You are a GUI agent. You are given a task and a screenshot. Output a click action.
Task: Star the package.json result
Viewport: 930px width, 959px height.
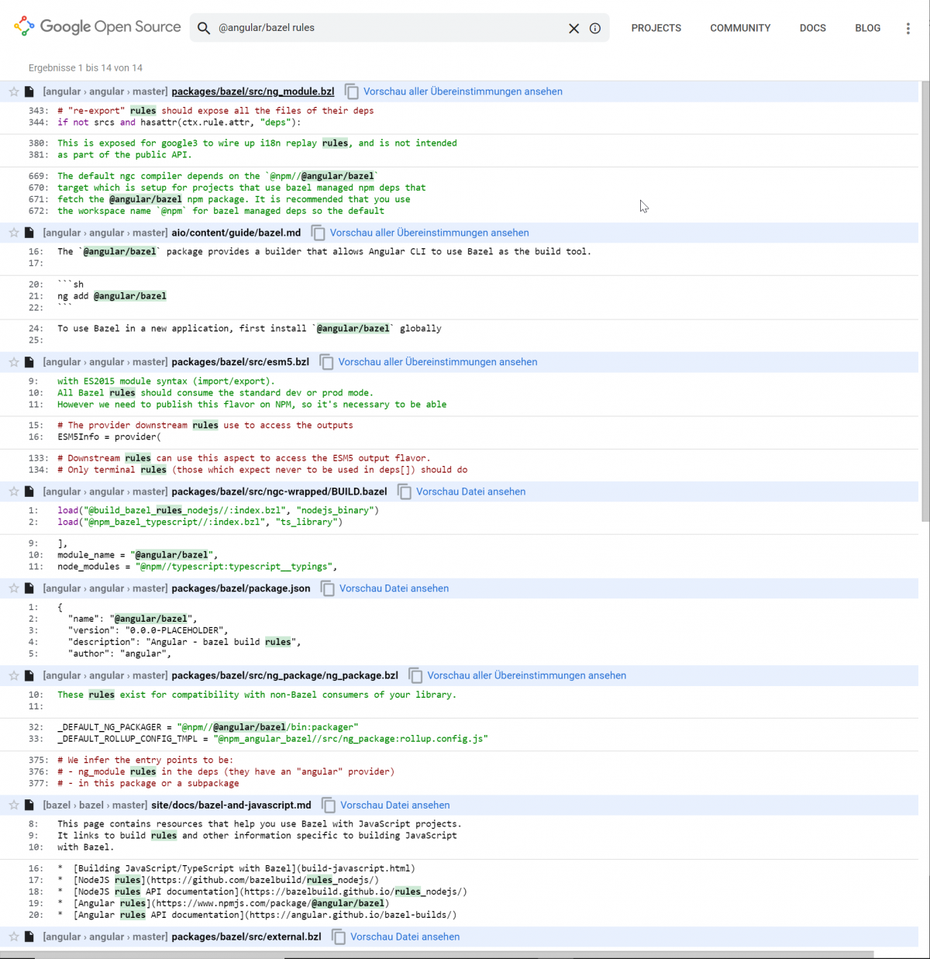(x=14, y=588)
